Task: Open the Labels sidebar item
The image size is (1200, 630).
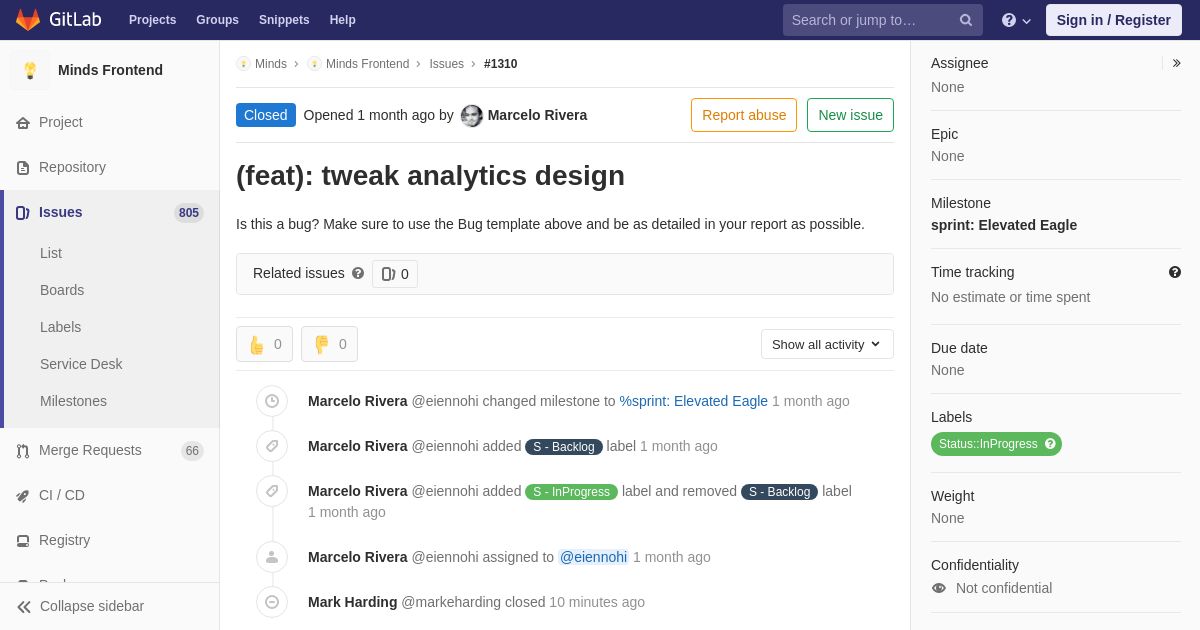Action: pos(60,327)
